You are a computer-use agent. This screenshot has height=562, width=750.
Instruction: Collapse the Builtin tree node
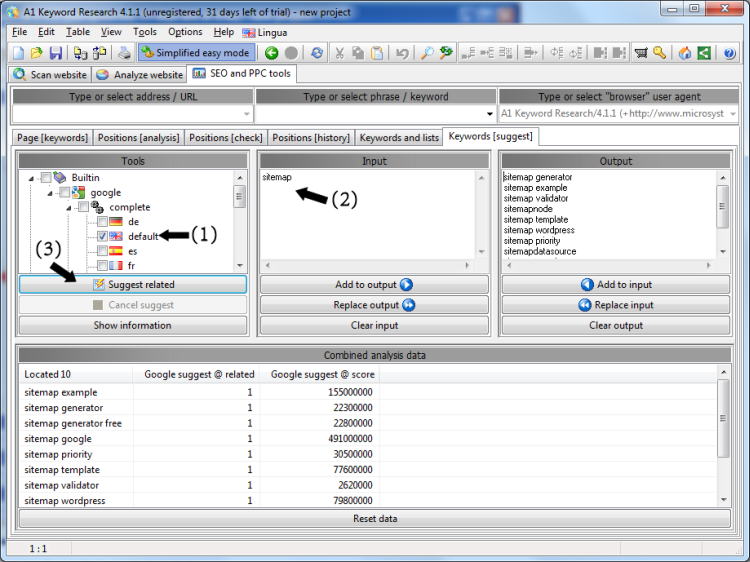click(31, 178)
